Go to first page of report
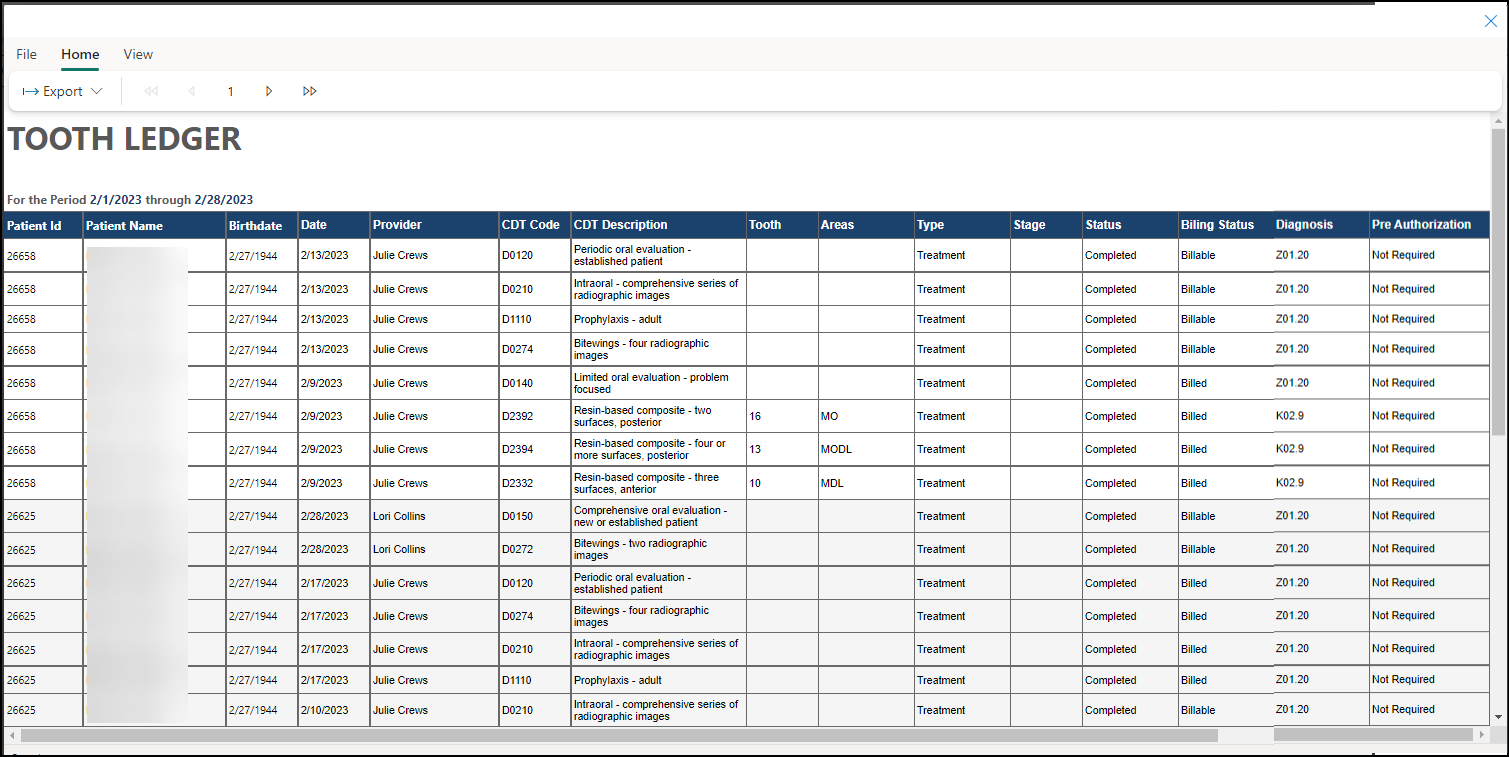This screenshot has height=757, width=1509. (x=151, y=91)
